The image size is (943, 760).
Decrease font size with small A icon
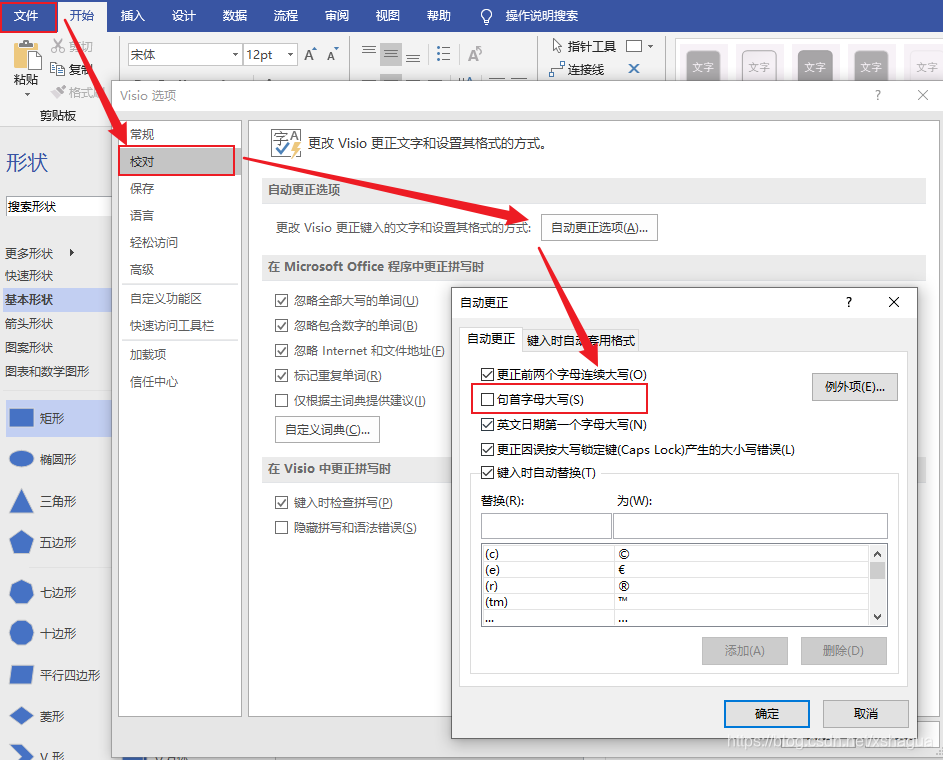click(332, 55)
